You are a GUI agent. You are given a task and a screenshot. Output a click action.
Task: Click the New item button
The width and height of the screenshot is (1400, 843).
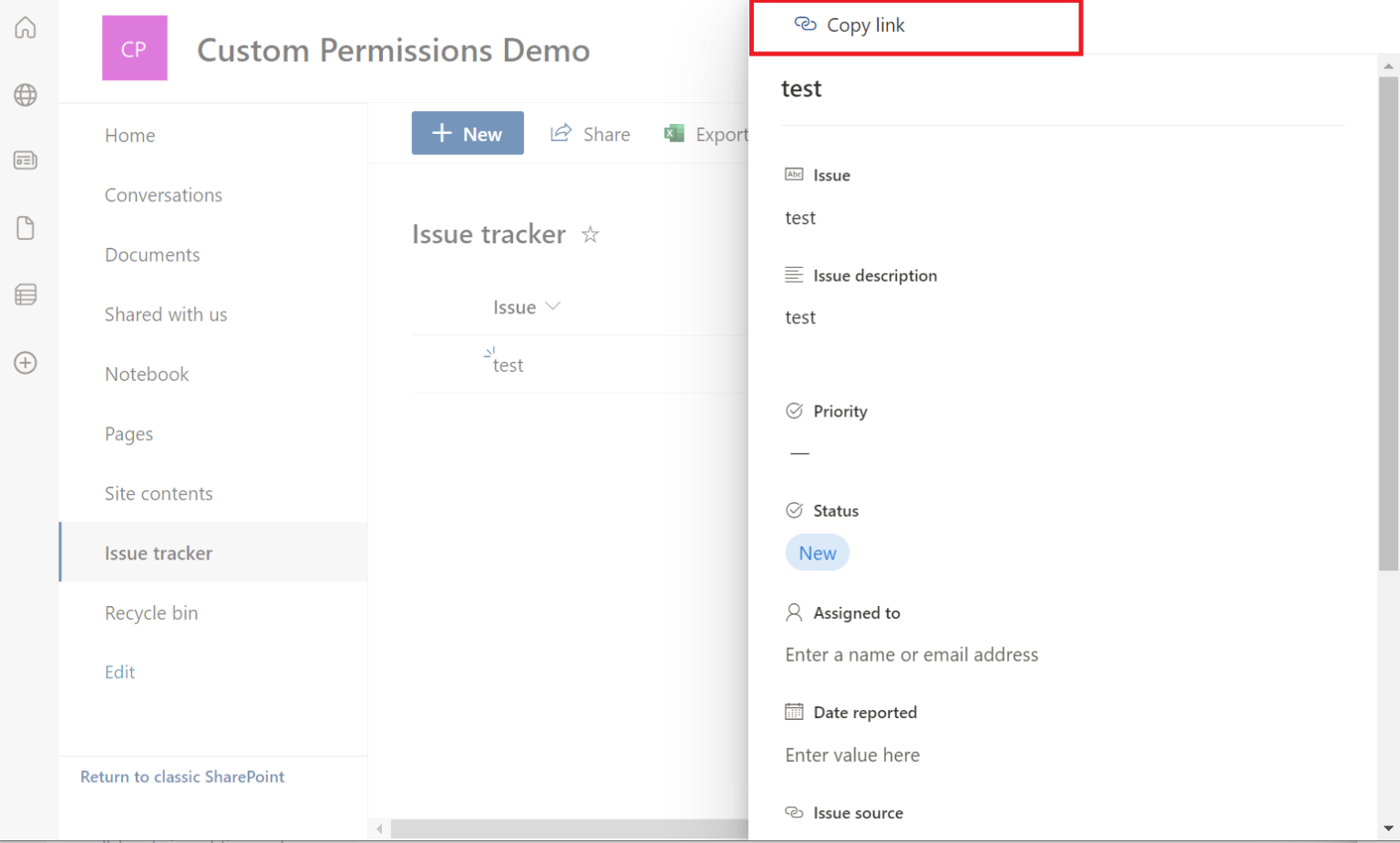pos(468,133)
